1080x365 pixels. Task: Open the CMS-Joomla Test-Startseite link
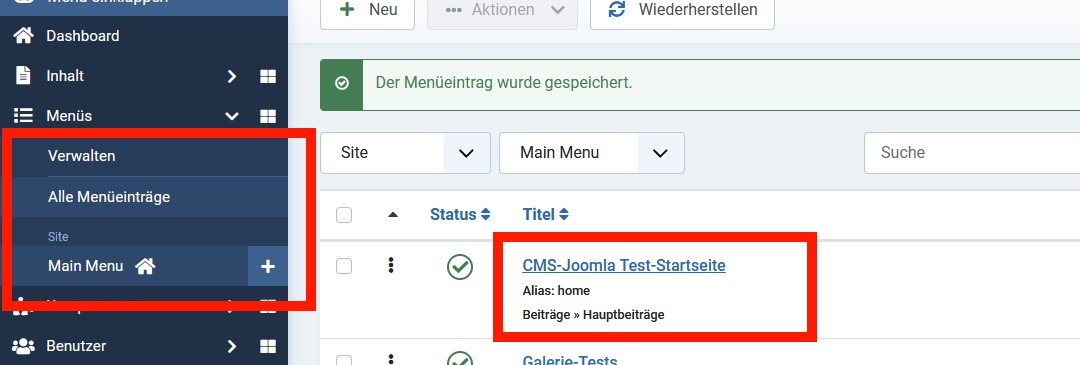pos(623,265)
